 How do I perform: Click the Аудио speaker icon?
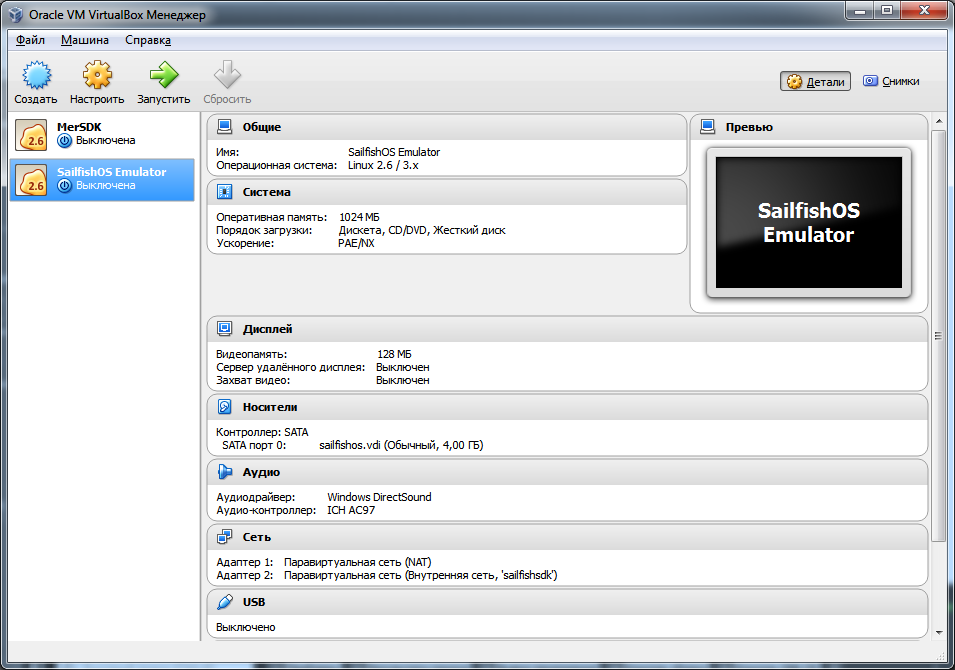[225, 472]
